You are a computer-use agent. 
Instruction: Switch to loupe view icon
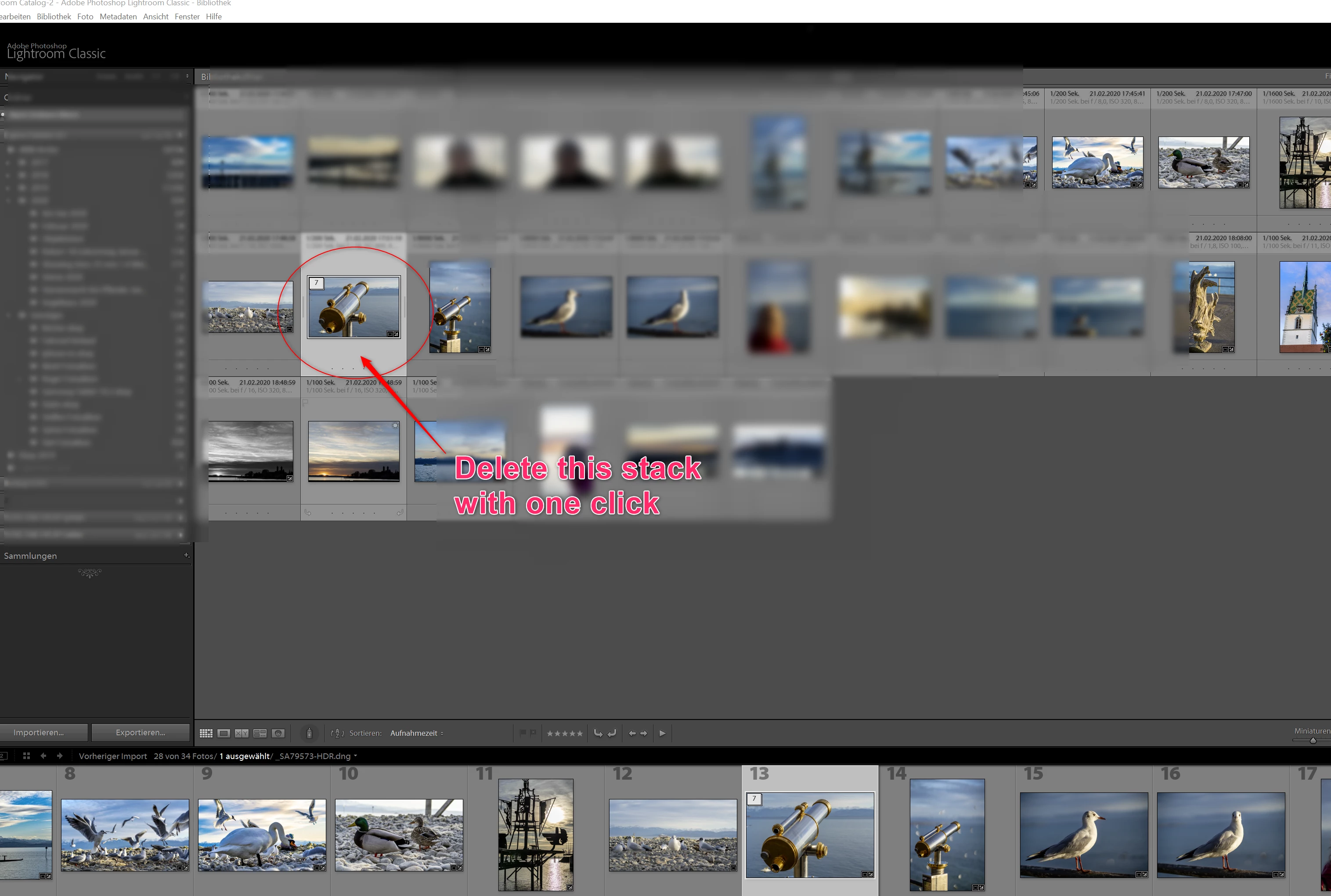pos(224,733)
